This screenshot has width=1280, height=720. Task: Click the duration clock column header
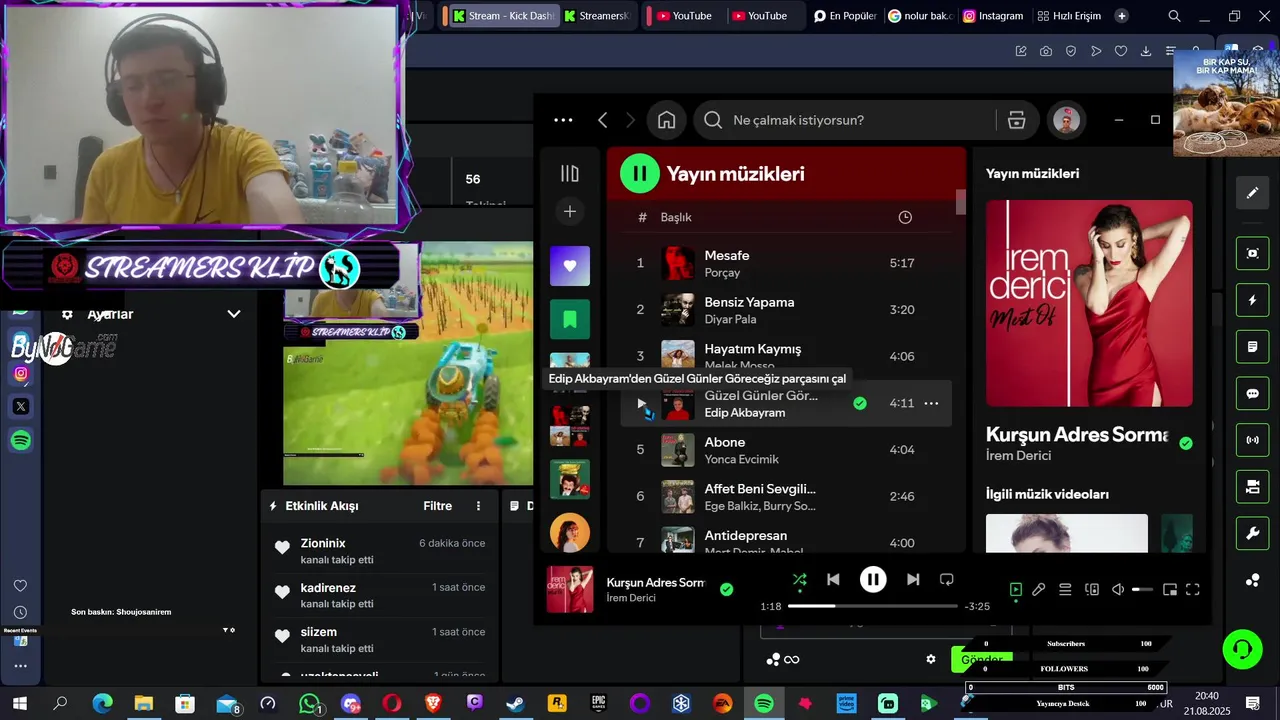(905, 217)
